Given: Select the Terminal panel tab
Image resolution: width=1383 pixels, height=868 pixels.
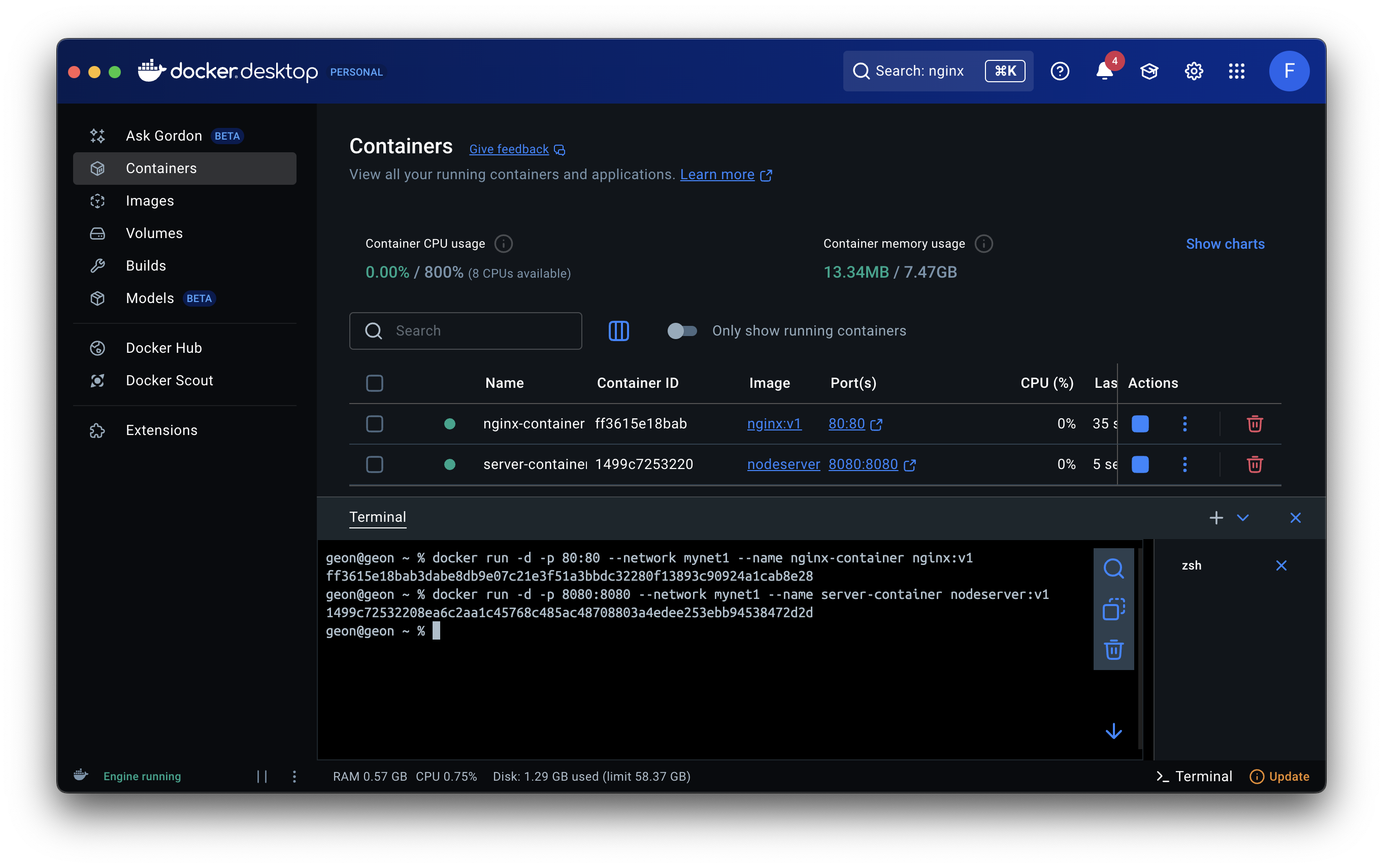Looking at the screenshot, I should point(377,517).
